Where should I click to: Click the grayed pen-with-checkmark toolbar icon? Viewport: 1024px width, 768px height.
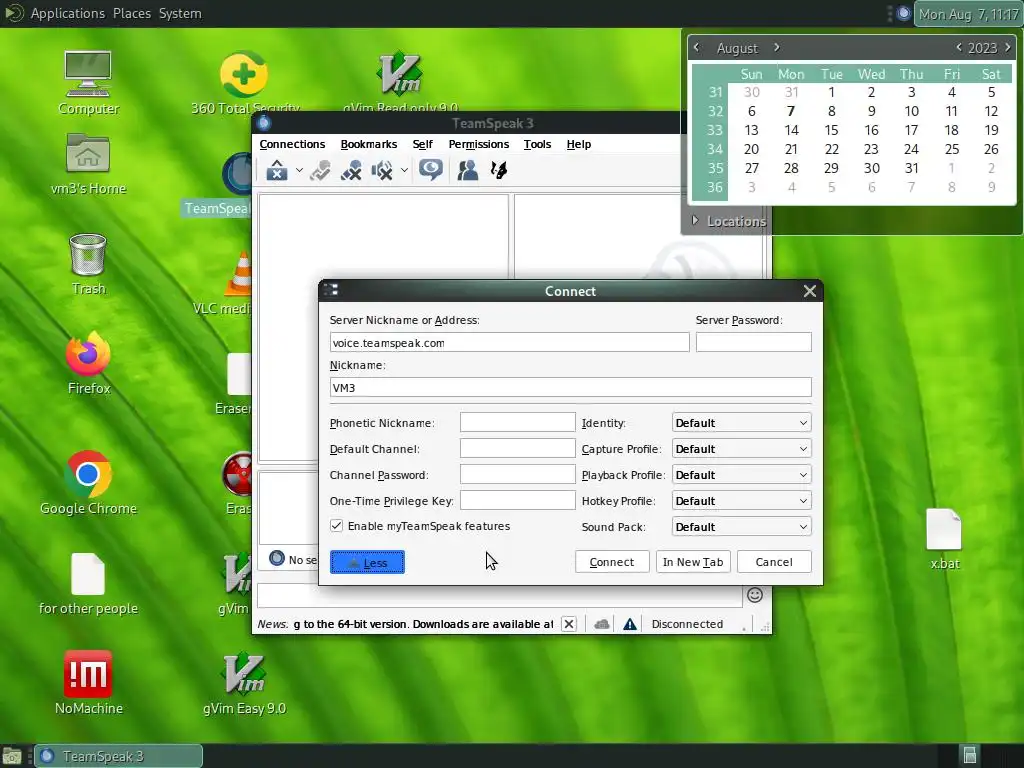[320, 170]
